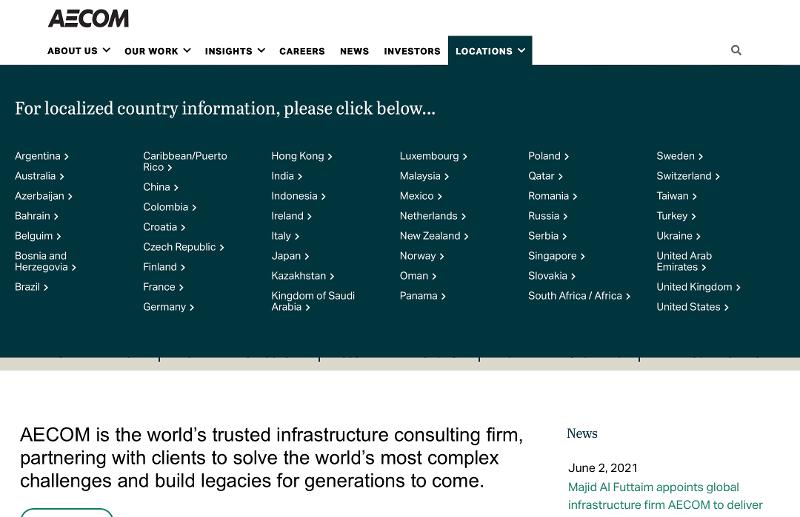Select Brazil from the country list
Screen dimensions: 800x517
pos(31,287)
